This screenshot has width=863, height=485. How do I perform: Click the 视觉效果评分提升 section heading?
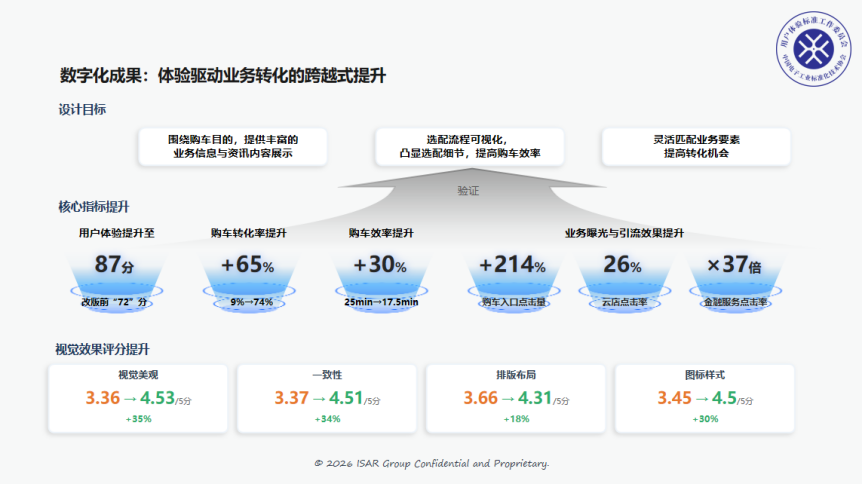[x=103, y=349]
